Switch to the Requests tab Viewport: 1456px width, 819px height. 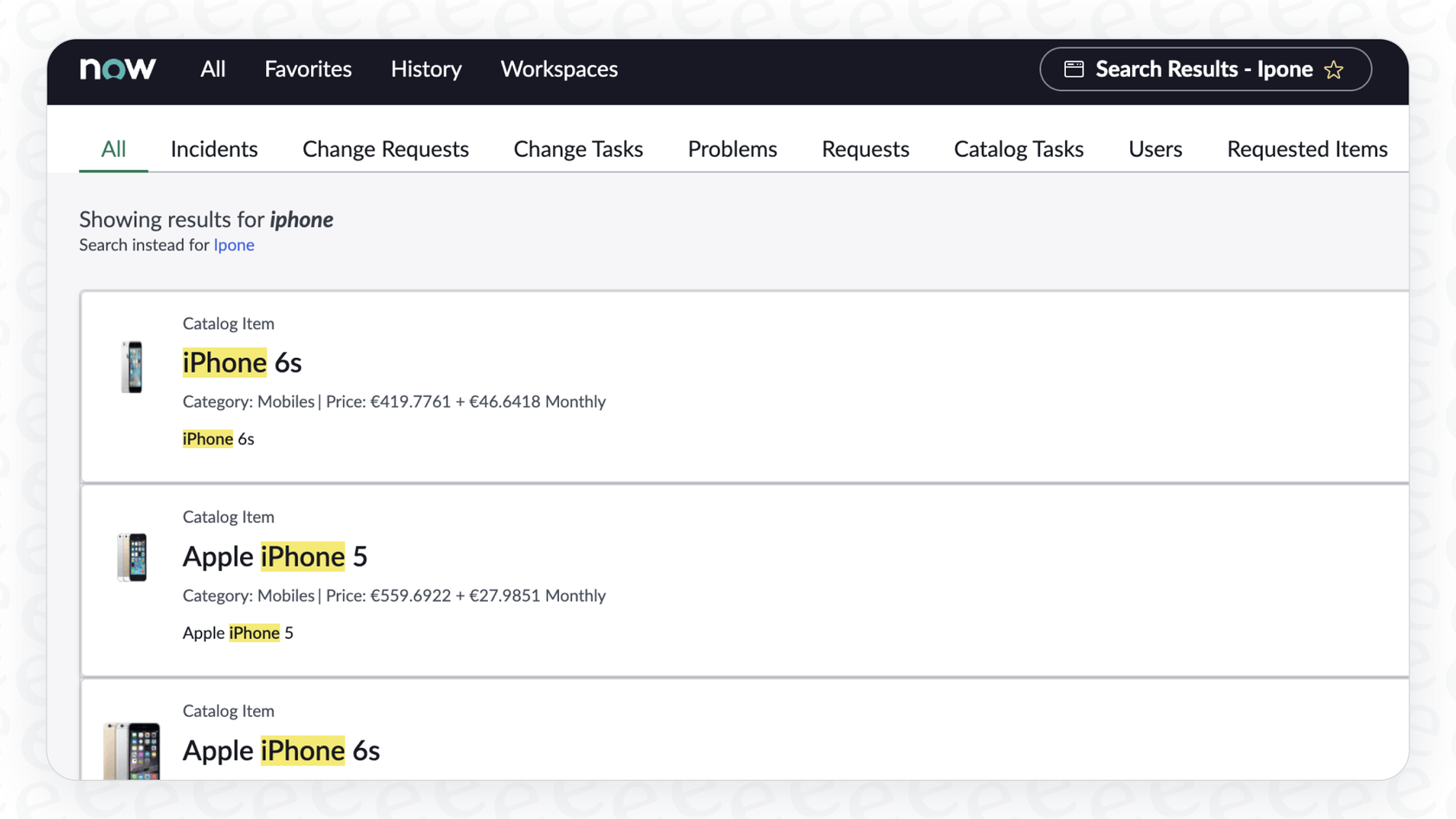coord(865,149)
